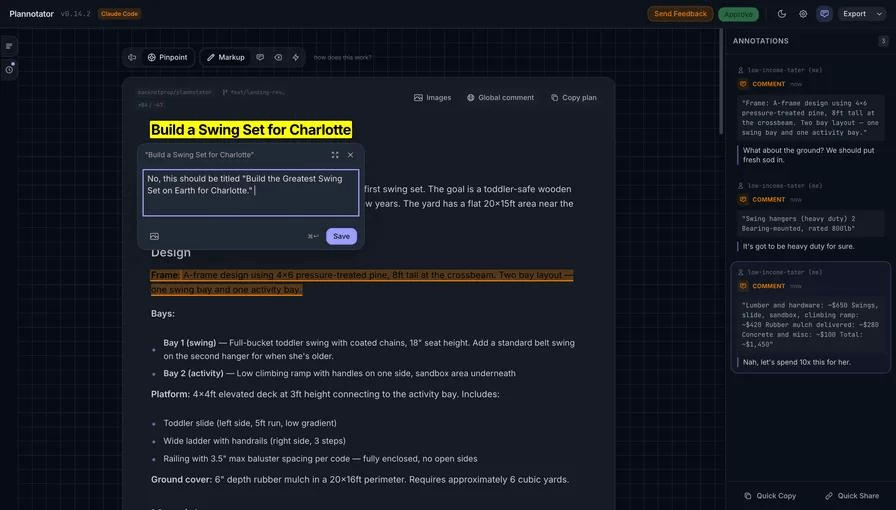Click the comment icon on first annotation
Image resolution: width=896 pixels, height=510 pixels.
(743, 84)
